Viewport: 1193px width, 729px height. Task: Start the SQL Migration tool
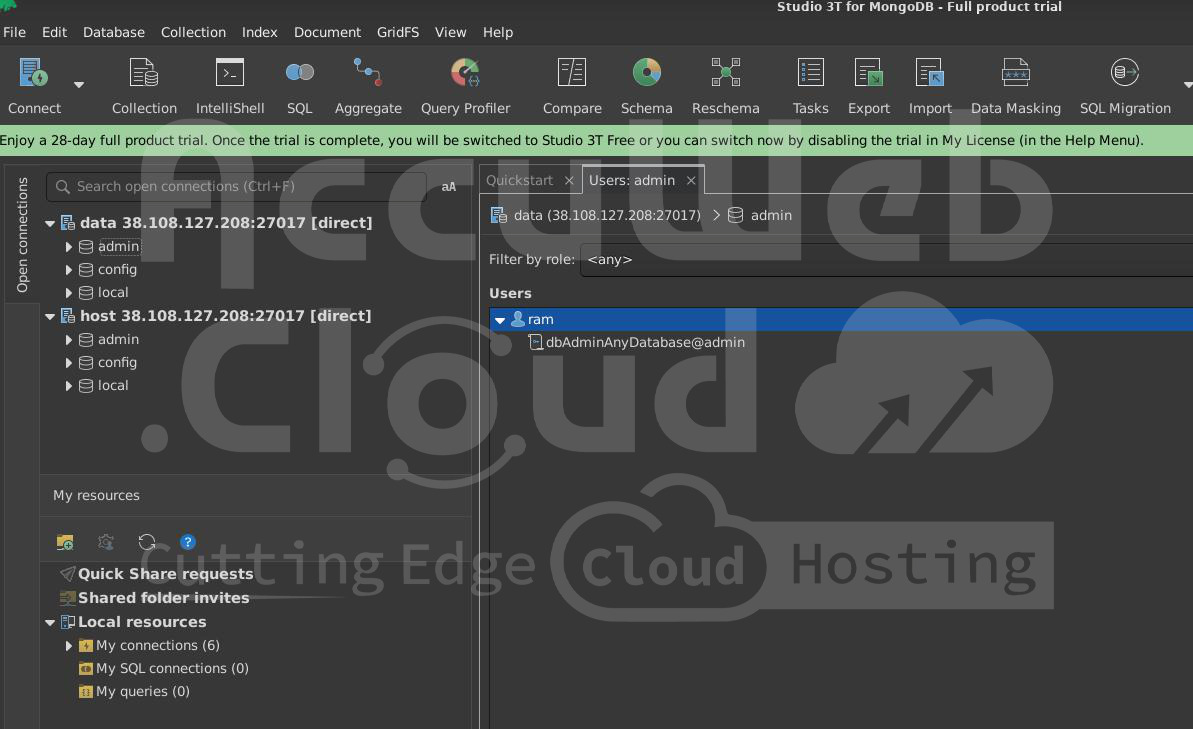coord(1125,85)
